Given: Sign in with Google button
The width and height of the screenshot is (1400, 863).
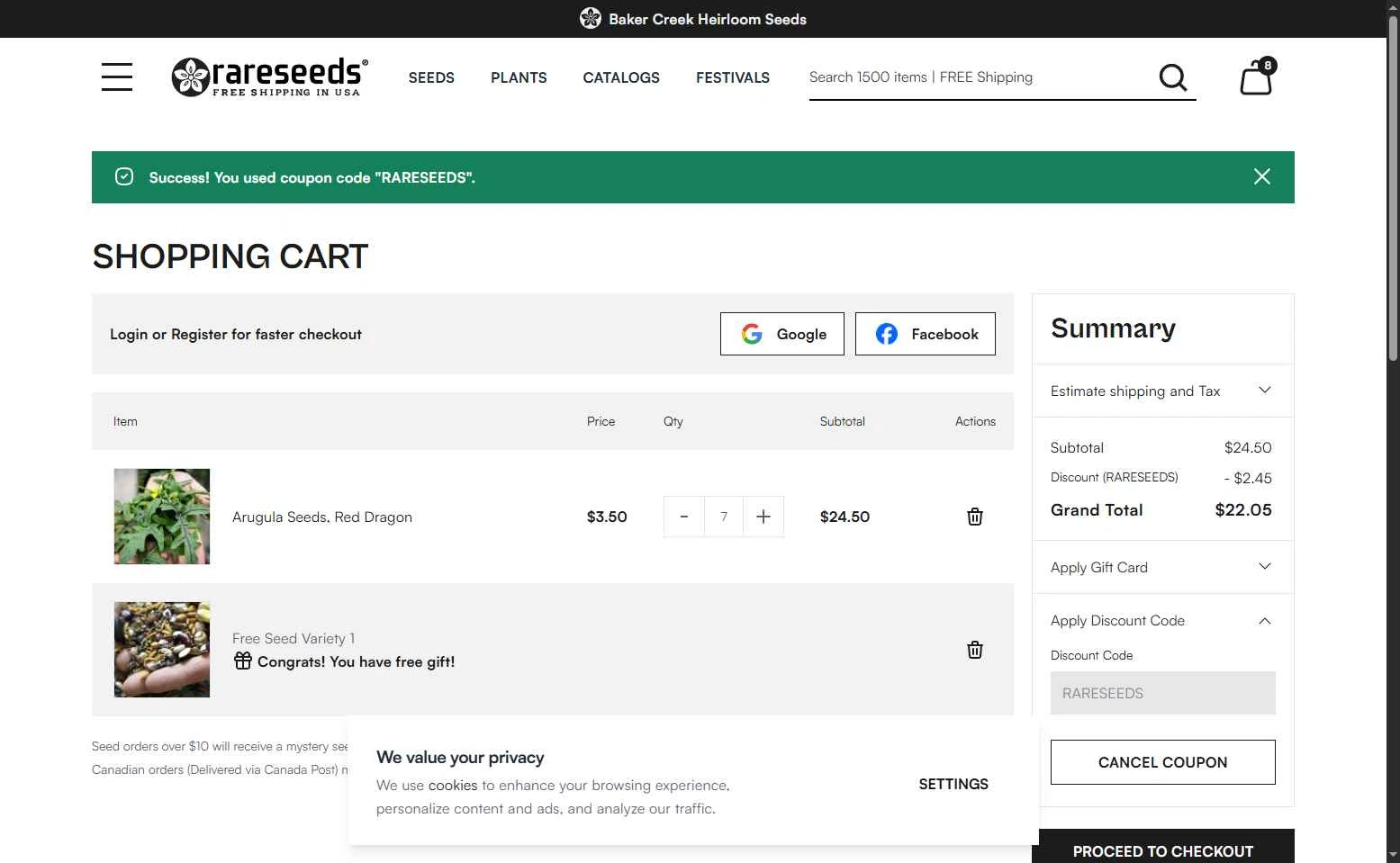Looking at the screenshot, I should click(782, 334).
